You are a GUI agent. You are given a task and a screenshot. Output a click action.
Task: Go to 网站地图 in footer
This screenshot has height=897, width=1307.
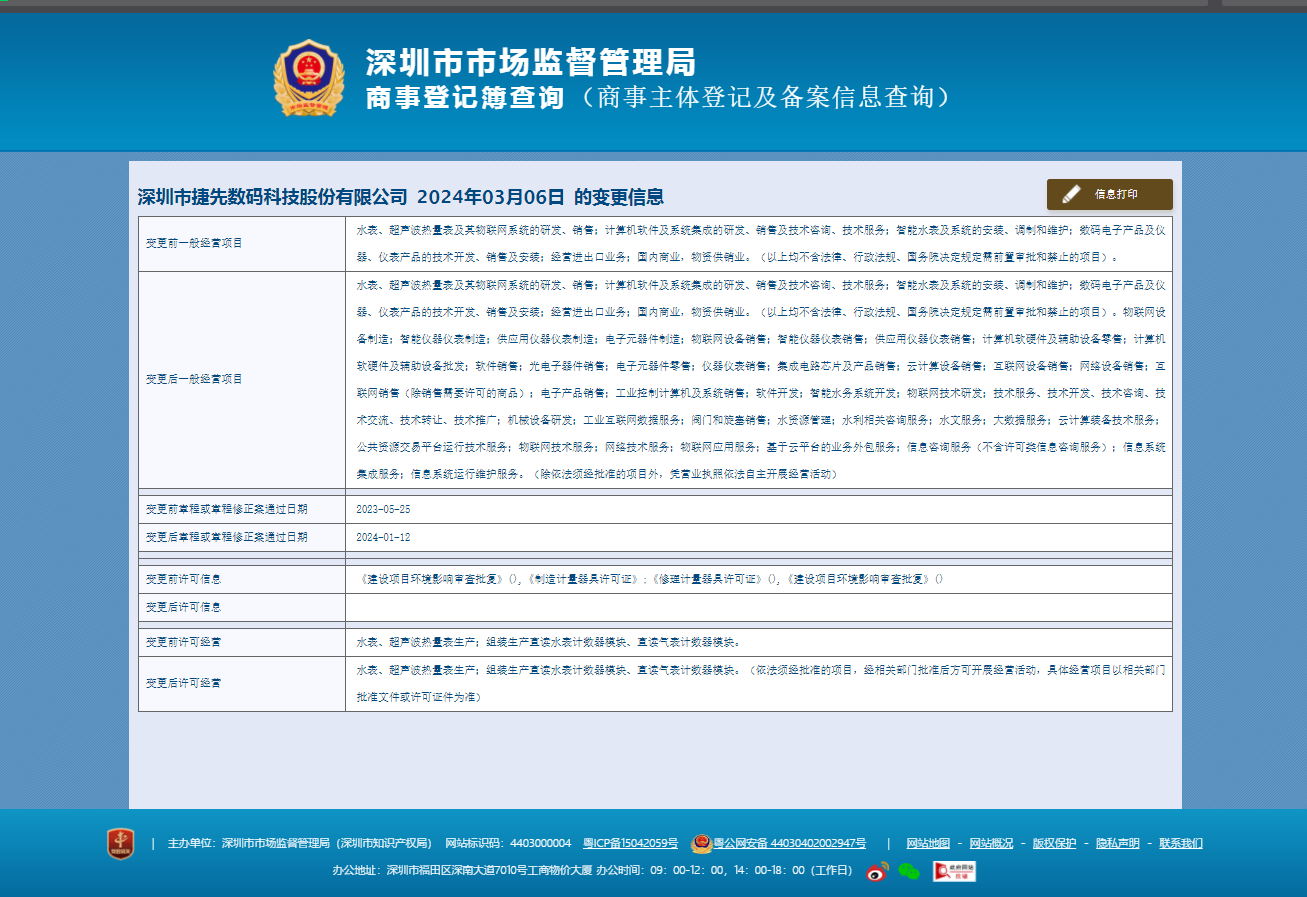[928, 843]
